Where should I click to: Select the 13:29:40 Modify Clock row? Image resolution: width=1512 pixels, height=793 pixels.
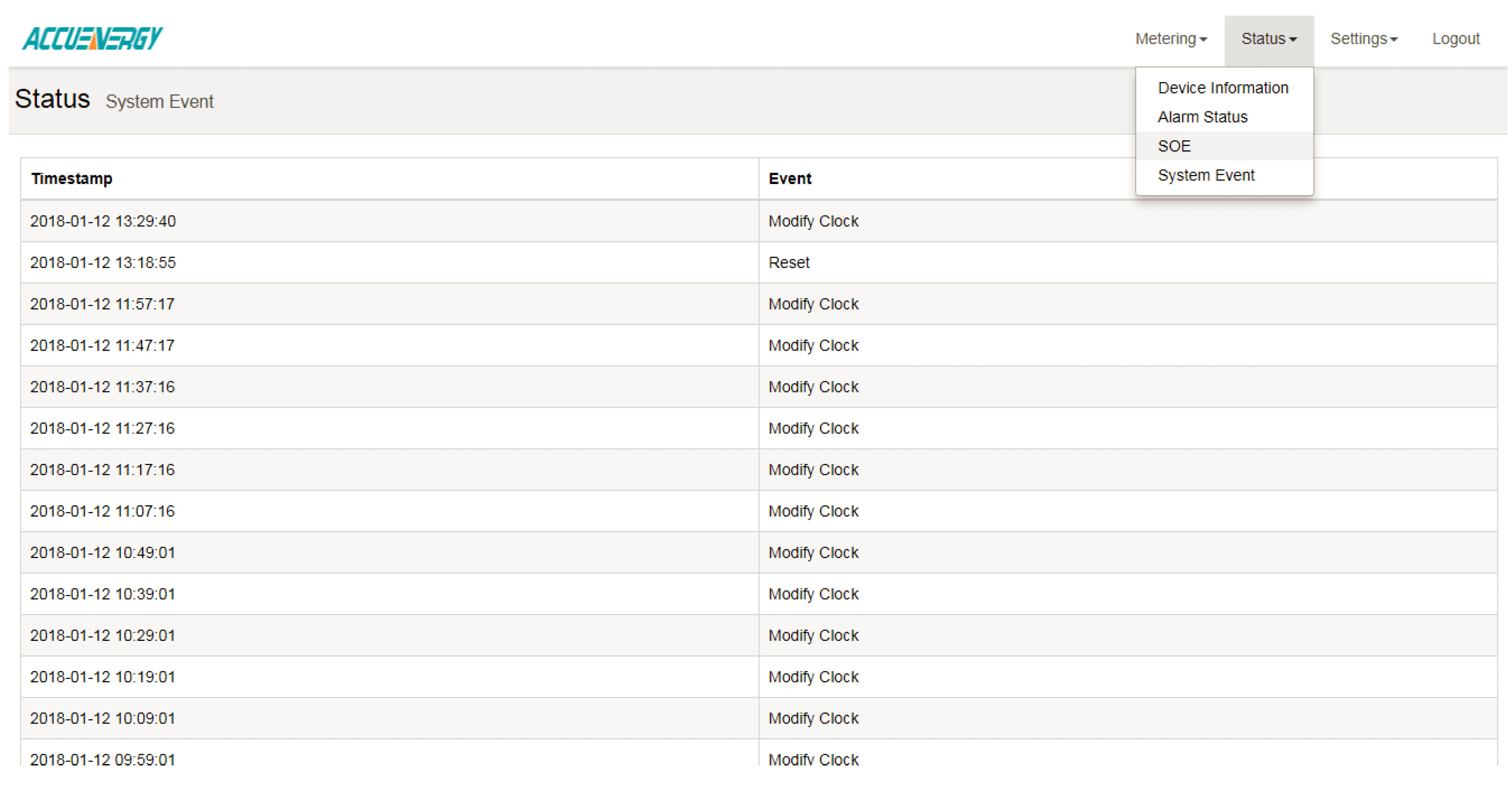pyautogui.click(x=813, y=221)
